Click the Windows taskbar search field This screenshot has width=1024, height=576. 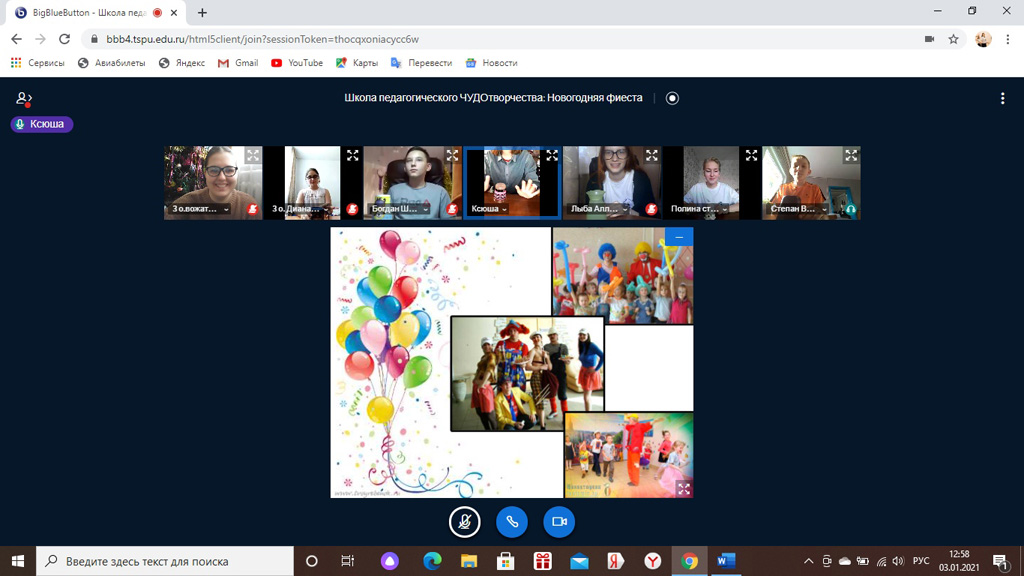(165, 561)
